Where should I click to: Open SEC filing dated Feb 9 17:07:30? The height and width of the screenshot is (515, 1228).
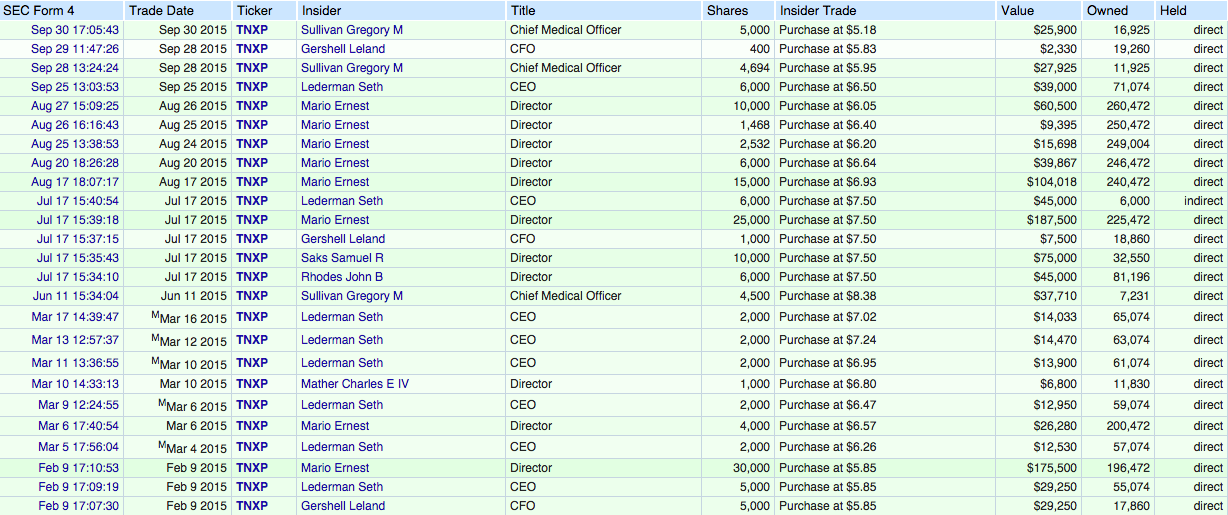pyautogui.click(x=79, y=506)
